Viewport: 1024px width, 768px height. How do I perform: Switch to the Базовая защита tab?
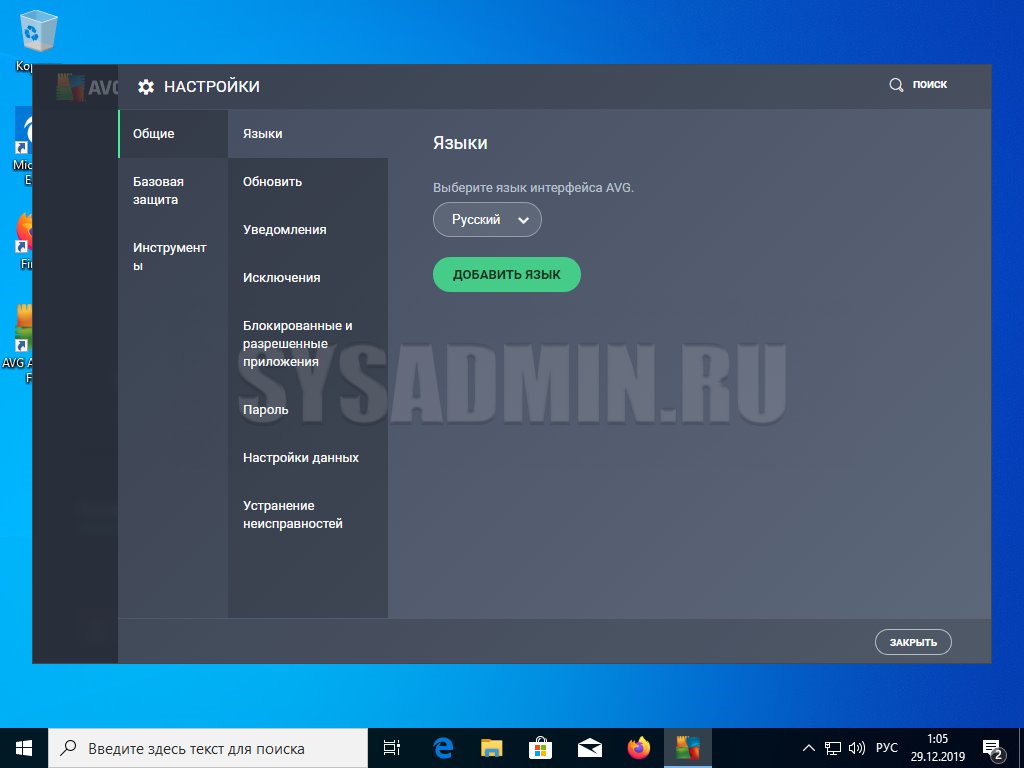[x=158, y=190]
